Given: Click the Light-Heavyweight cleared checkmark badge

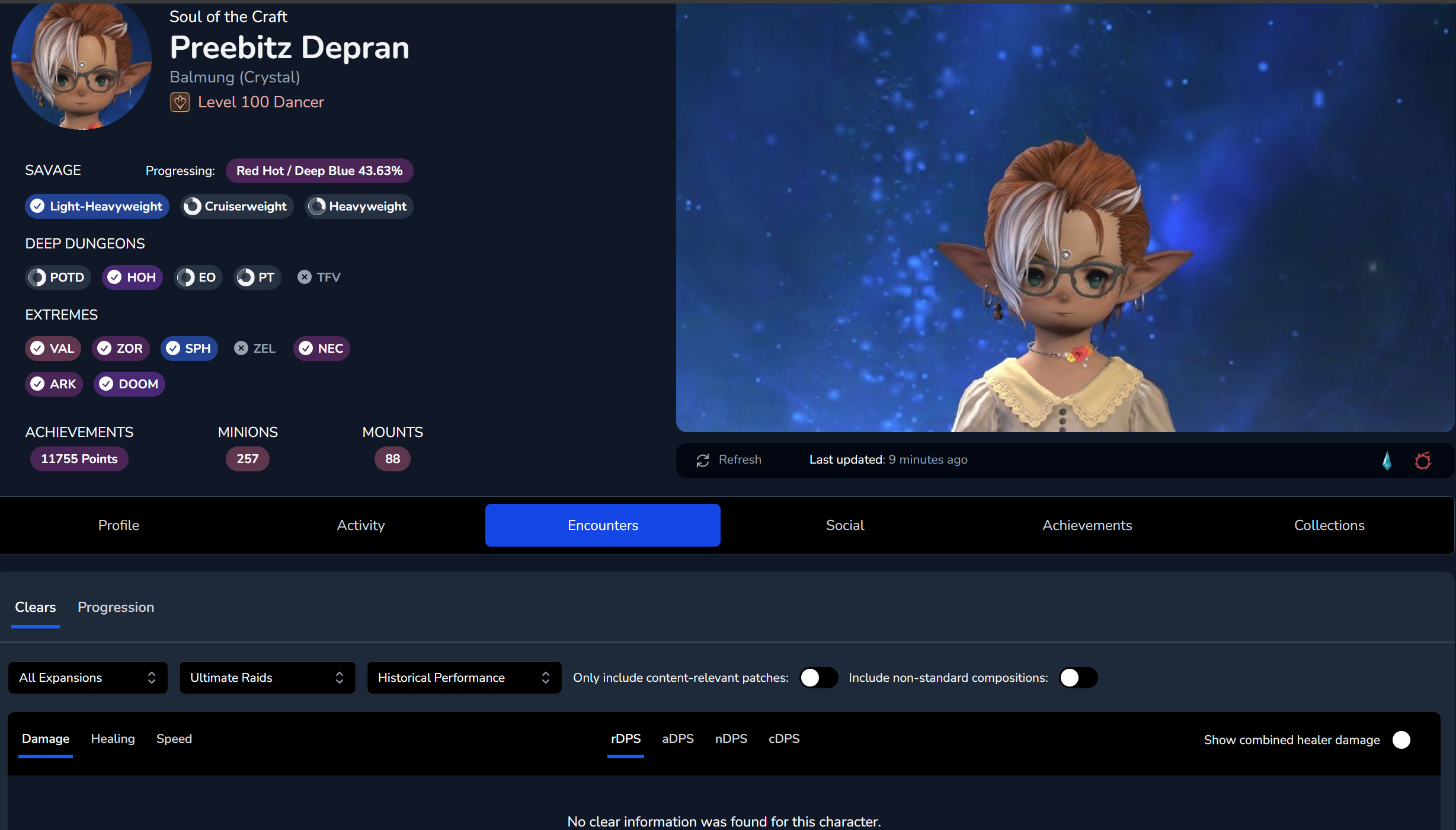Looking at the screenshot, I should coord(97,206).
